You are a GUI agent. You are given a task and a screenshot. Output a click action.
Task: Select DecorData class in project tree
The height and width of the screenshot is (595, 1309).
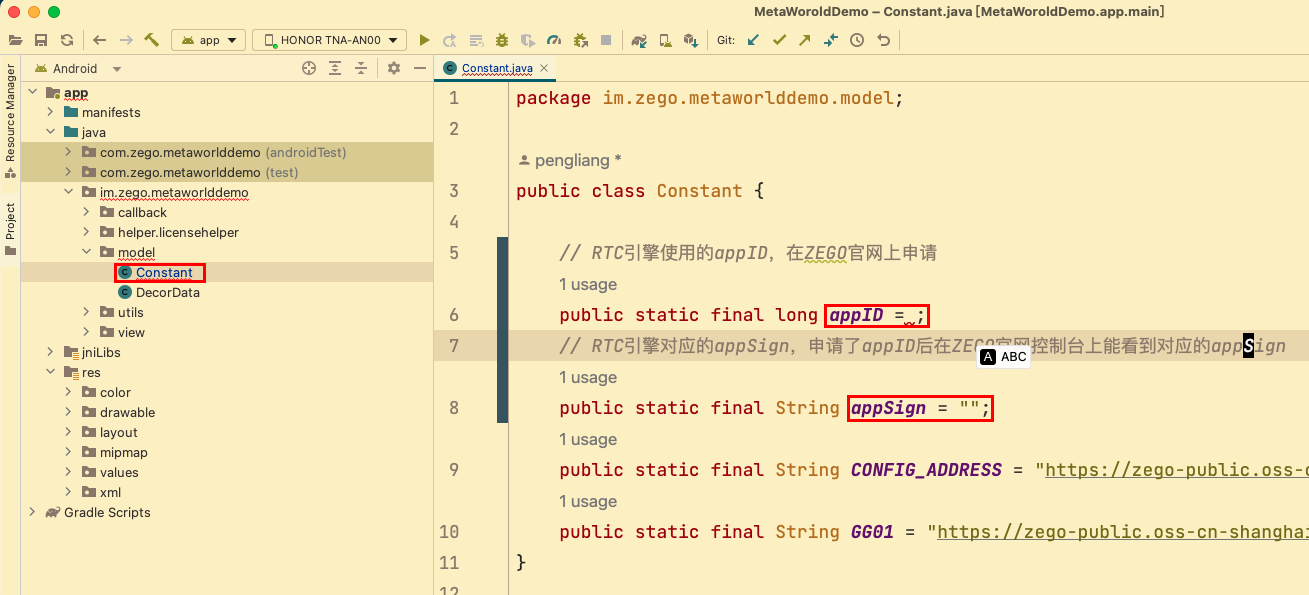click(x=167, y=292)
